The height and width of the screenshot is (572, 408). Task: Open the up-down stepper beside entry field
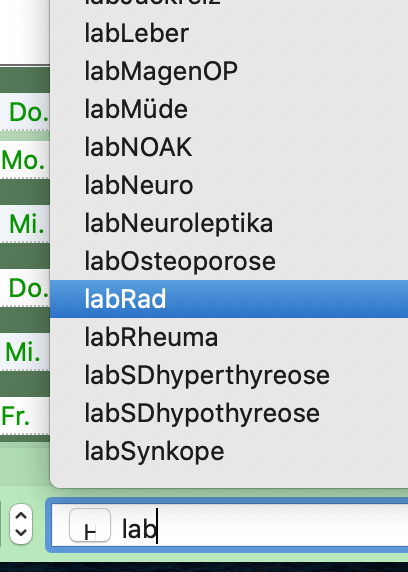[x=21, y=524]
